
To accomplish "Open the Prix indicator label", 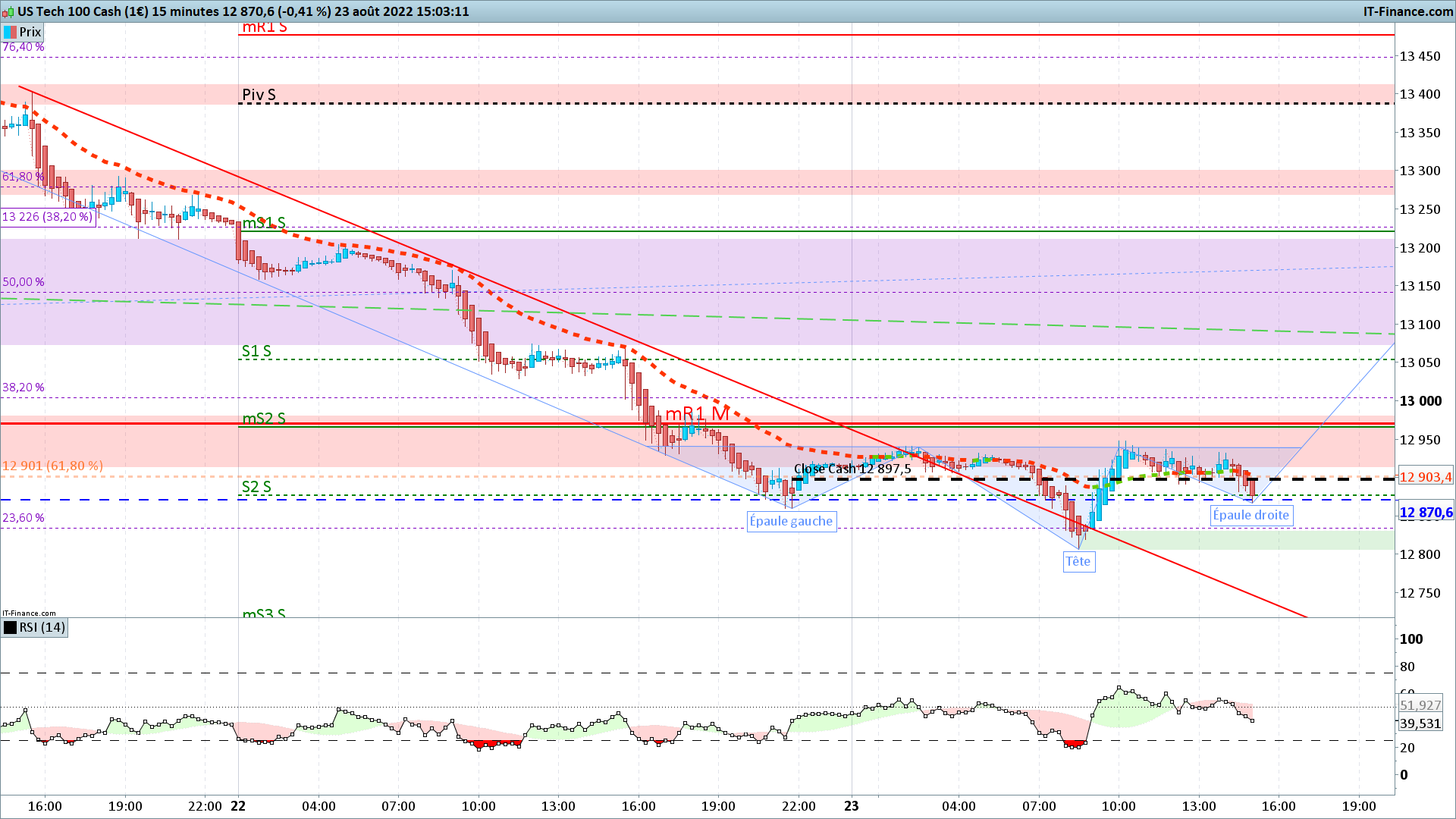I will point(30,32).
